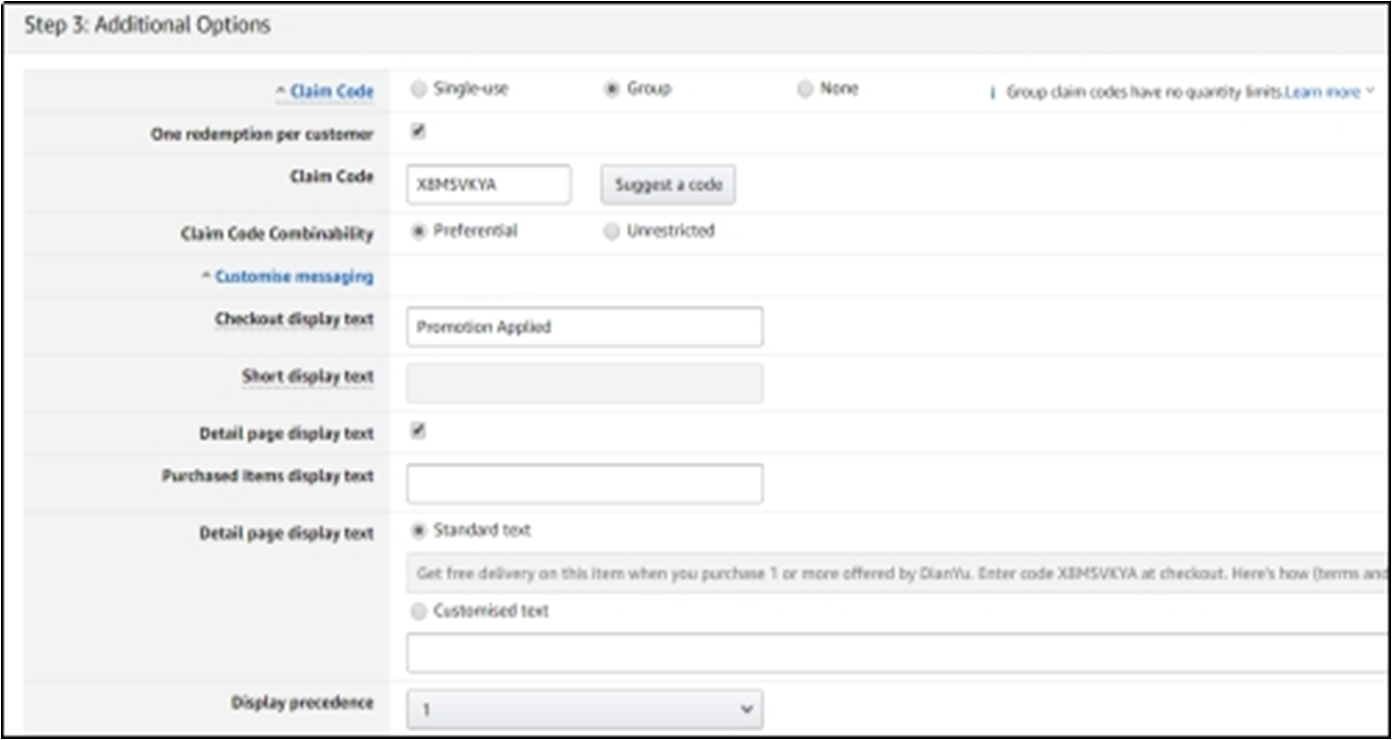The image size is (1392, 740).
Task: Select the Standard text radio option
Action: tap(419, 531)
